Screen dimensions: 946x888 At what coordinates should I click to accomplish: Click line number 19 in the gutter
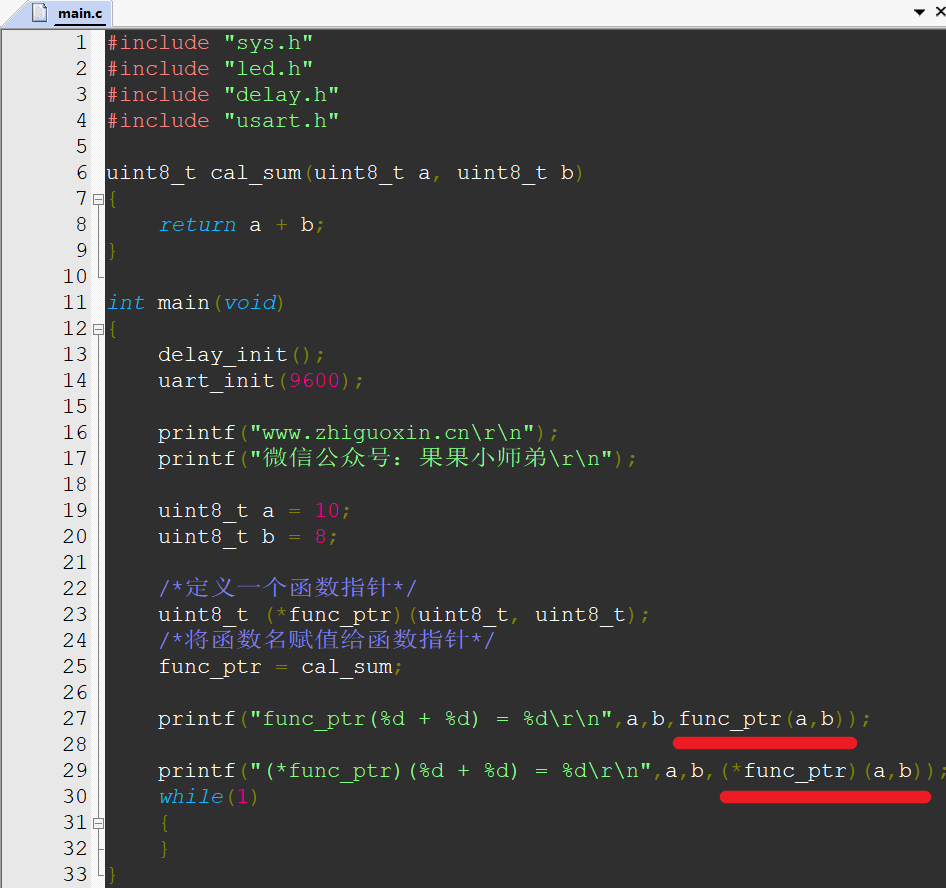tap(75, 511)
